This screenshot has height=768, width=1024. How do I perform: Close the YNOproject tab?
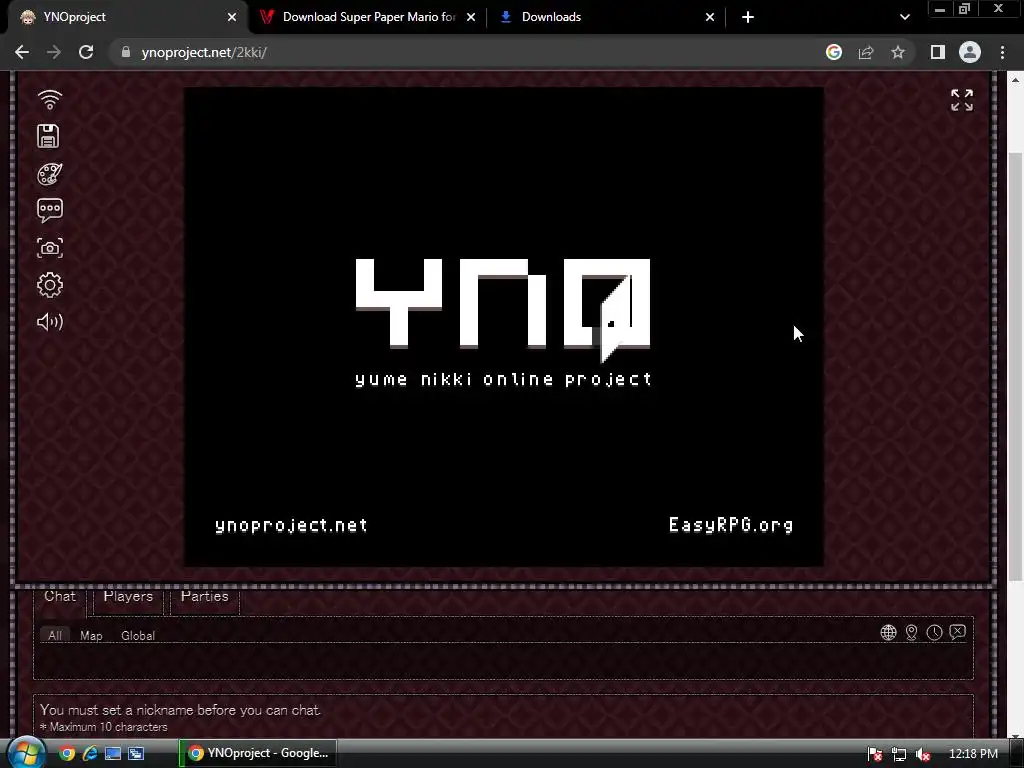(x=232, y=17)
